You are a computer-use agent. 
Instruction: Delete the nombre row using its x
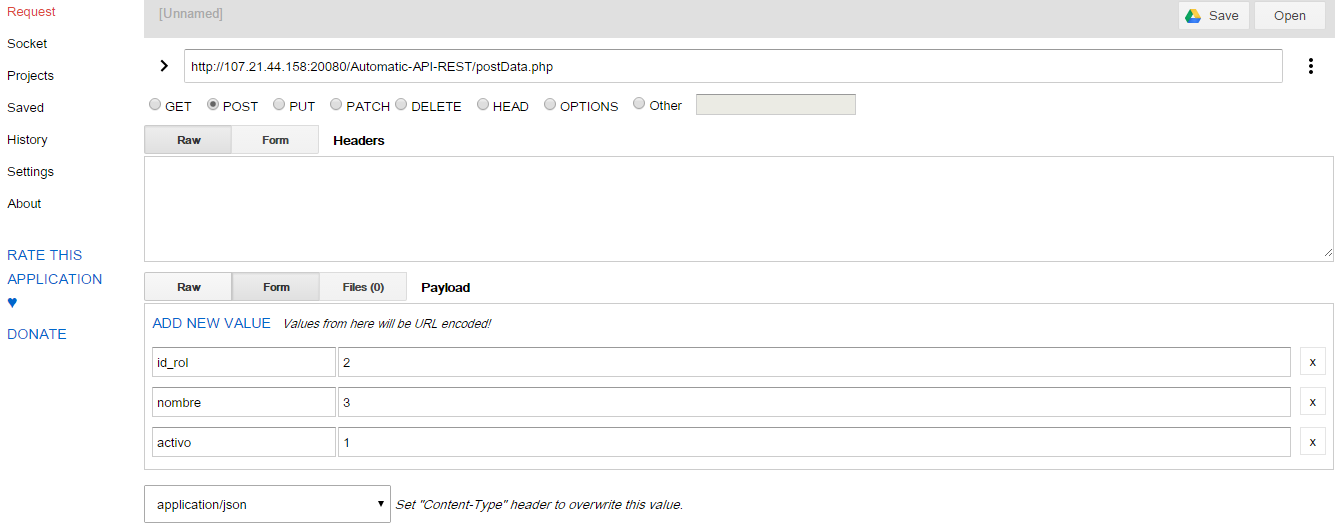pos(1313,402)
